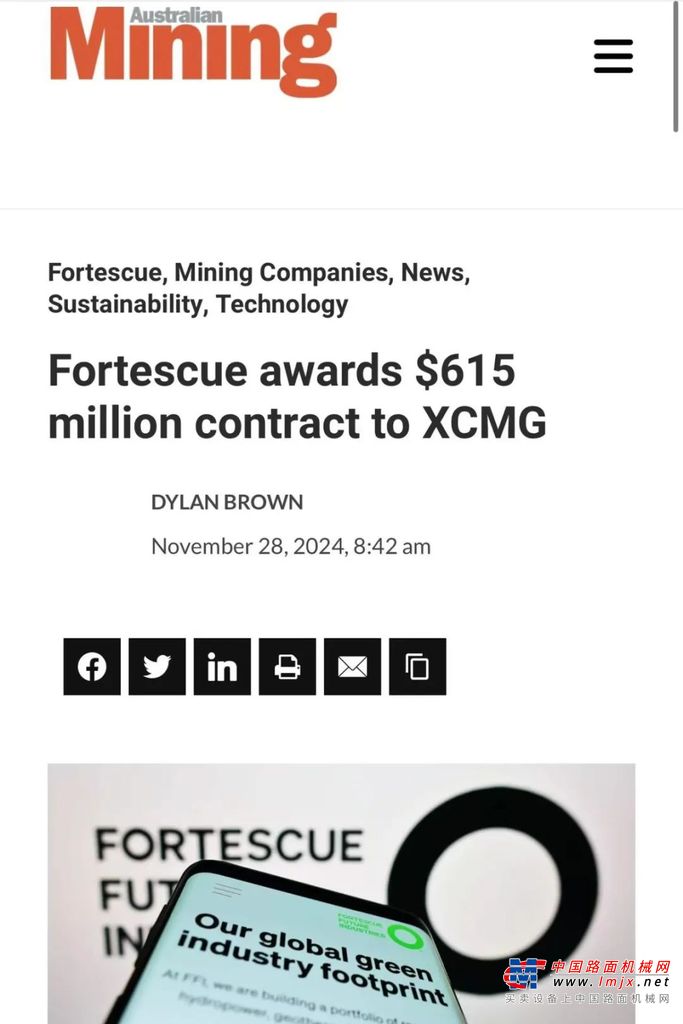Share article on LinkedIn
The height and width of the screenshot is (1024, 683).
222,667
